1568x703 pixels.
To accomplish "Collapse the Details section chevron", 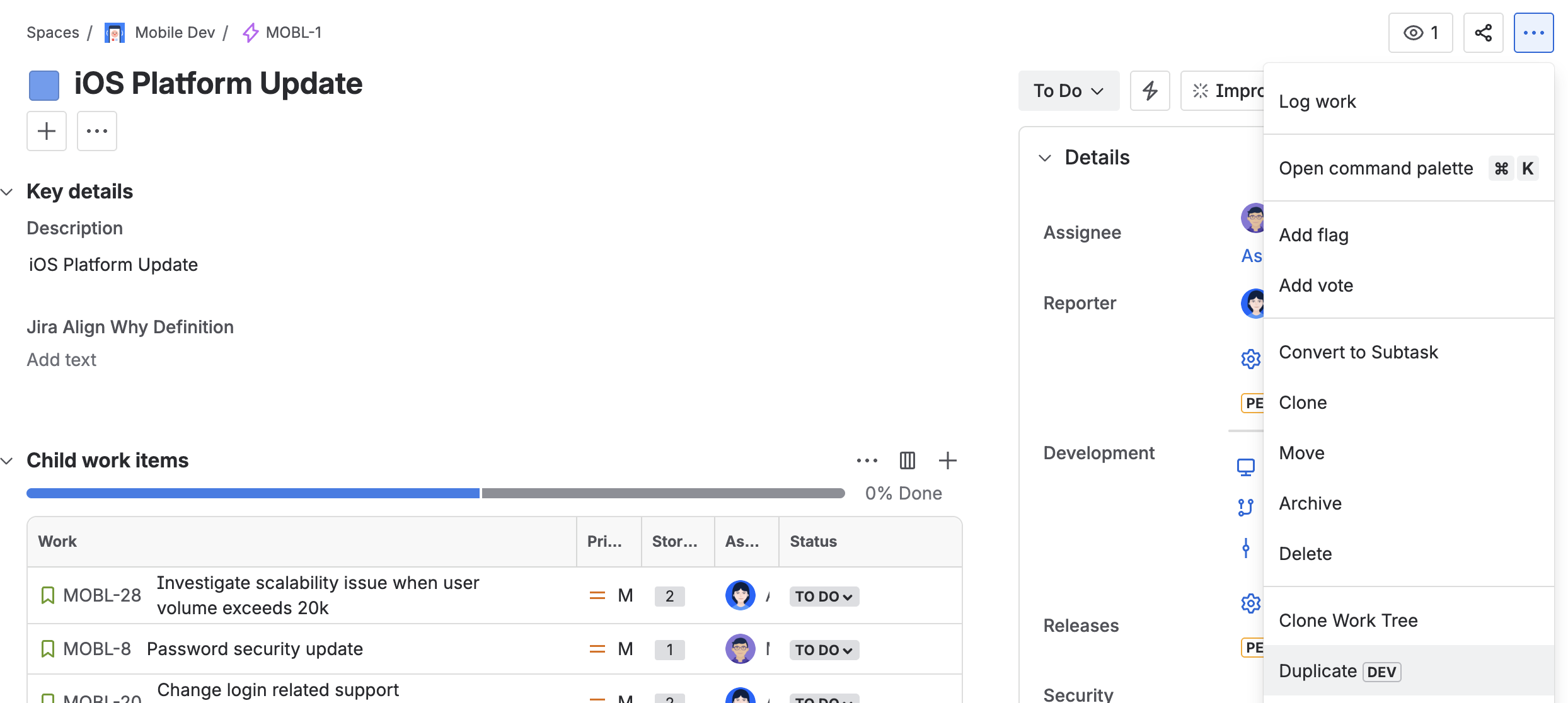I will (x=1045, y=157).
